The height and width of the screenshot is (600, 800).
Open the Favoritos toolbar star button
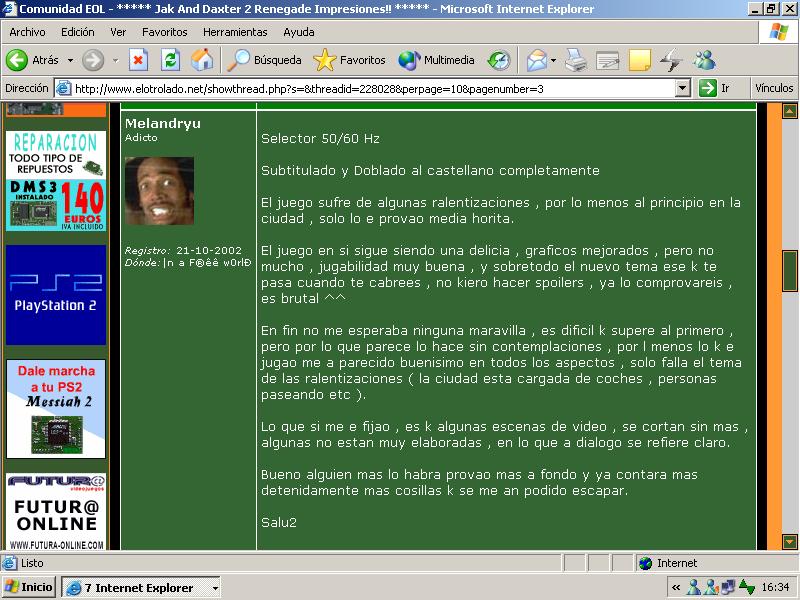[349, 60]
